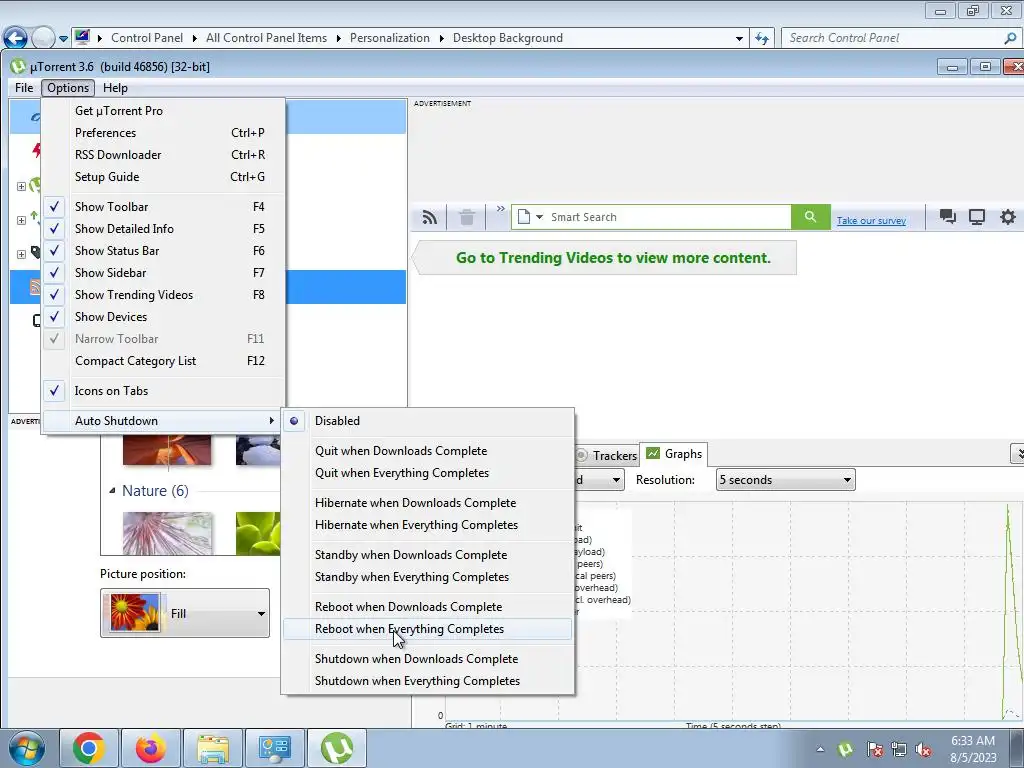Open the Resolution 5 seconds dropdown
This screenshot has height=768, width=1024.
coord(786,480)
